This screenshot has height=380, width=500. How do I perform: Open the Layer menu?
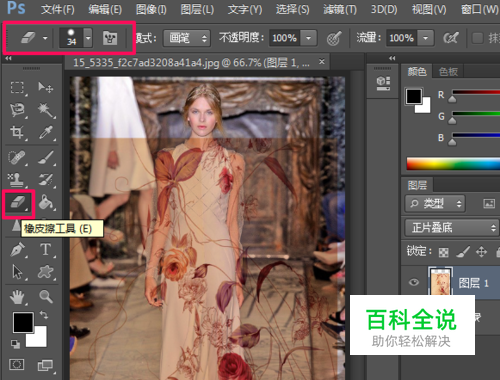click(x=197, y=9)
